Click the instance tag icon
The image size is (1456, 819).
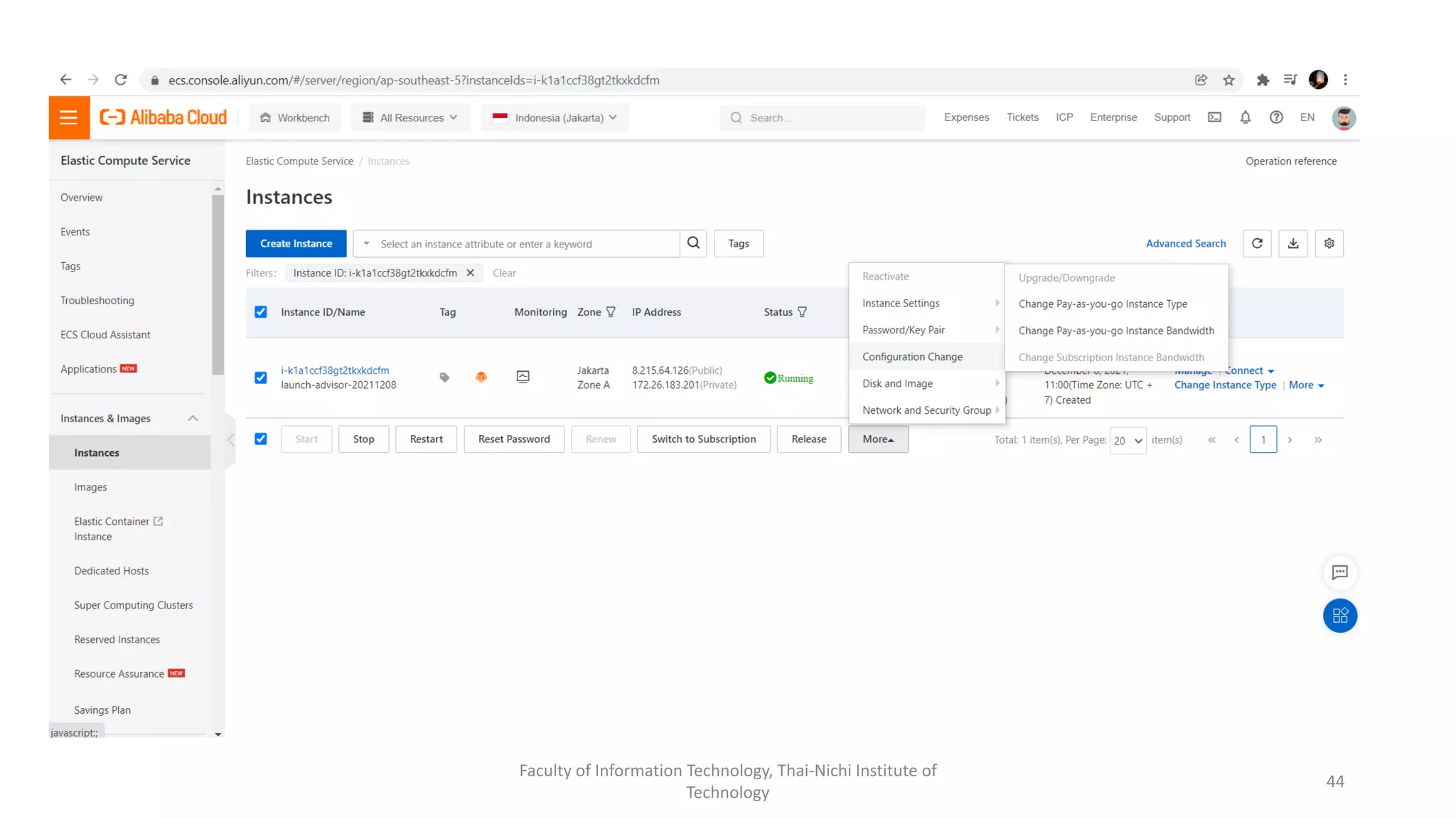coord(444,378)
